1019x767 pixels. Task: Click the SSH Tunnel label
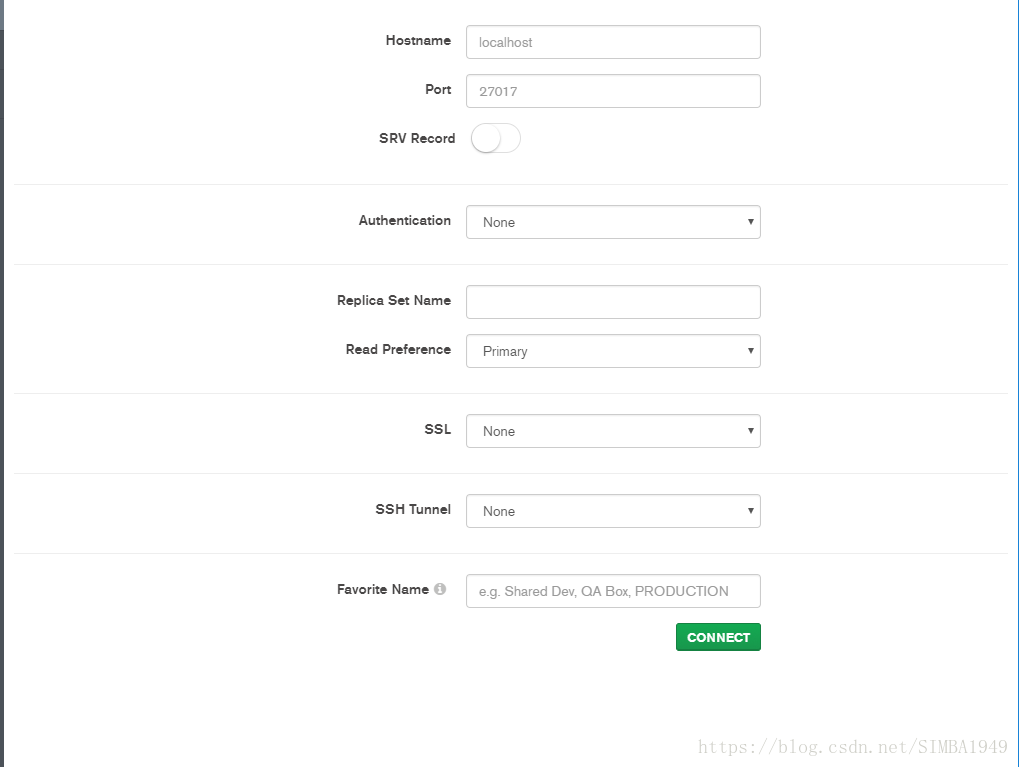pos(413,509)
